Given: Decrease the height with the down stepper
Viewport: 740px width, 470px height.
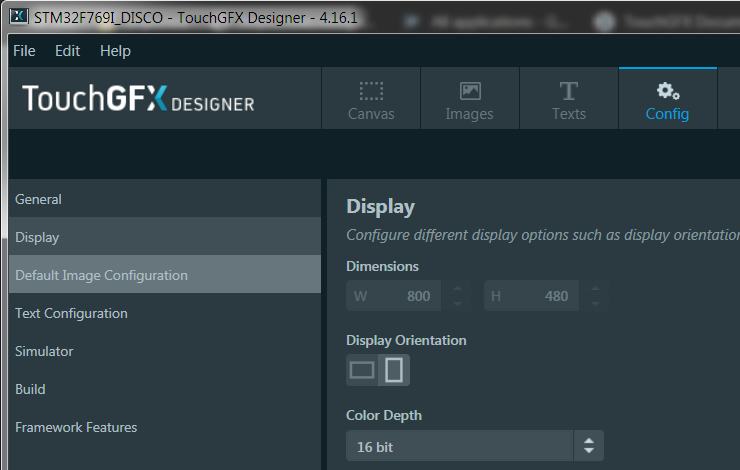Looking at the screenshot, I should (595, 303).
